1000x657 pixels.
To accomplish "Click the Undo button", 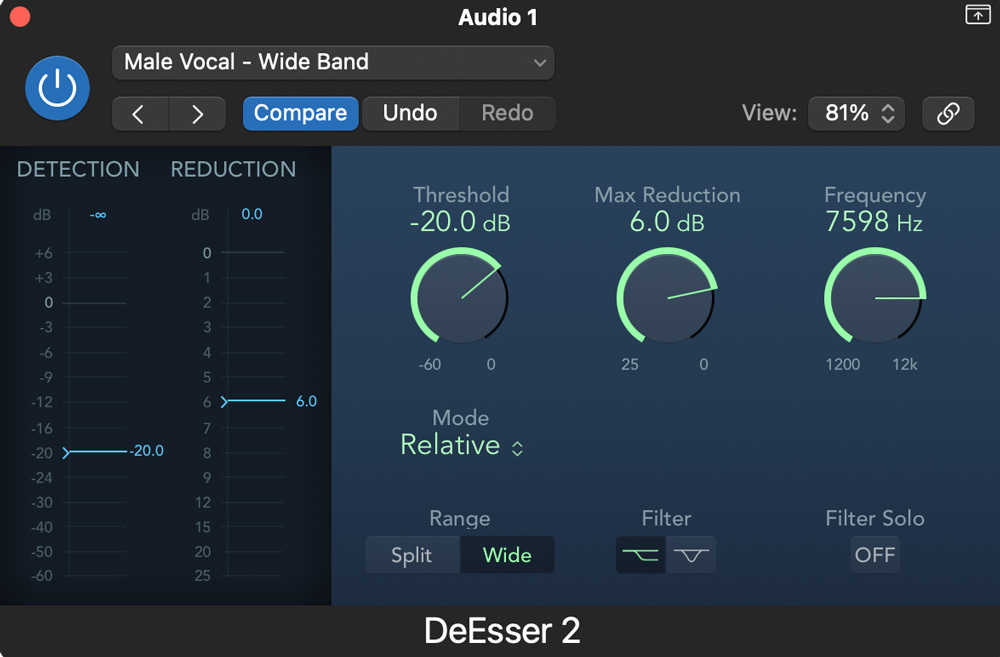I will point(410,114).
